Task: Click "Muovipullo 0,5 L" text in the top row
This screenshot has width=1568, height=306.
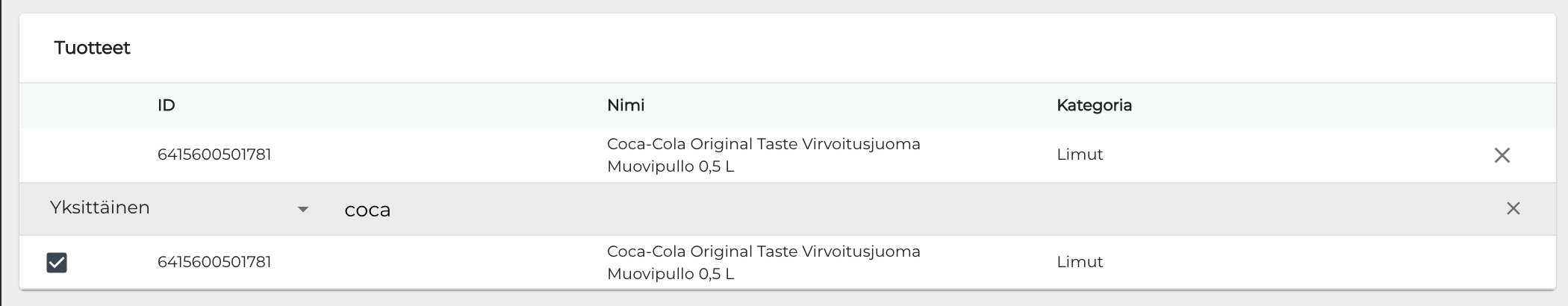Action: pos(671,166)
